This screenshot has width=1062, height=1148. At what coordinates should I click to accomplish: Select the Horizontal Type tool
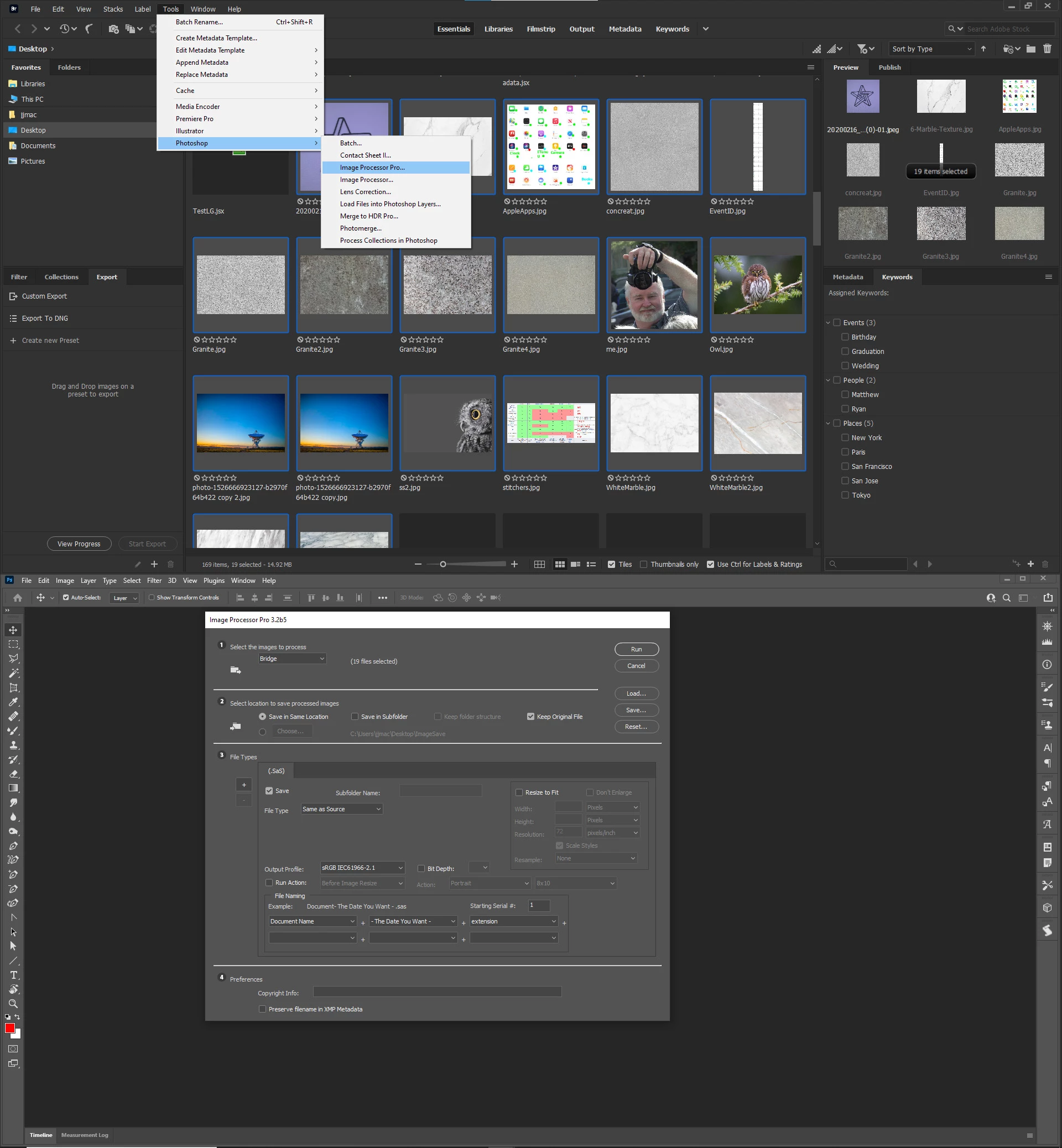[x=13, y=975]
